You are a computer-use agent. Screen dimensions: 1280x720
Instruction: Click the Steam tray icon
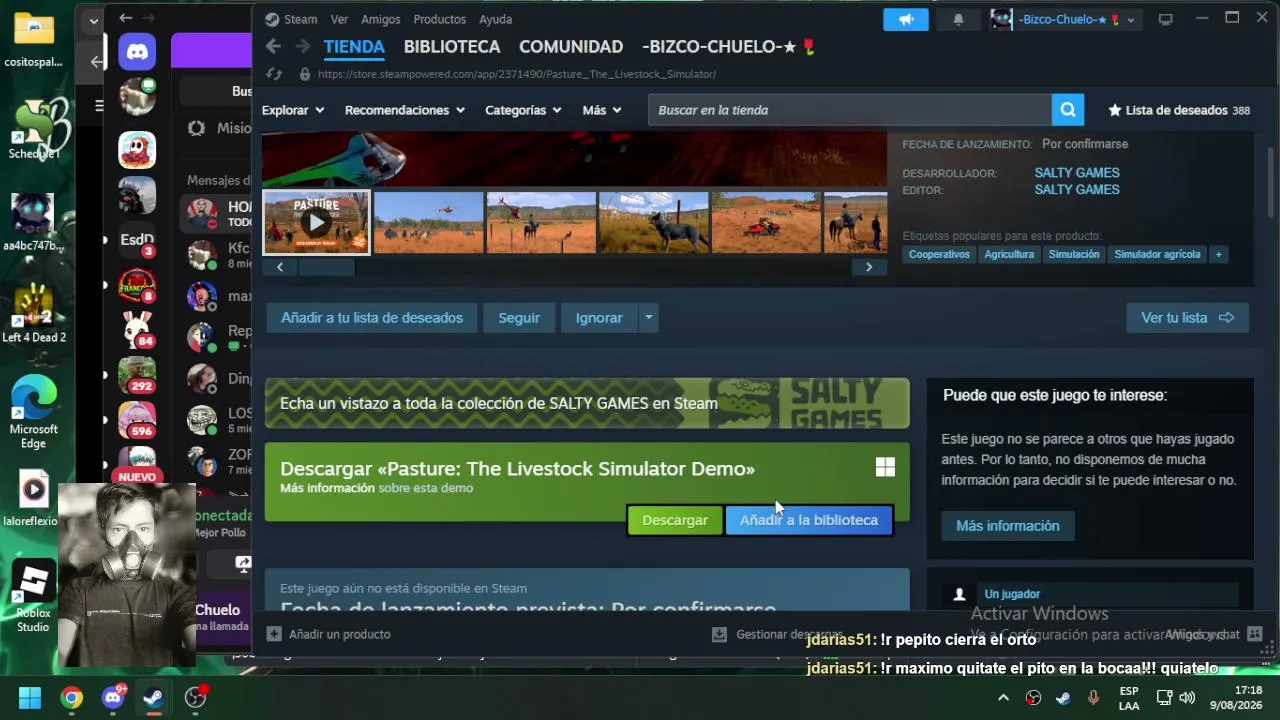click(1063, 697)
